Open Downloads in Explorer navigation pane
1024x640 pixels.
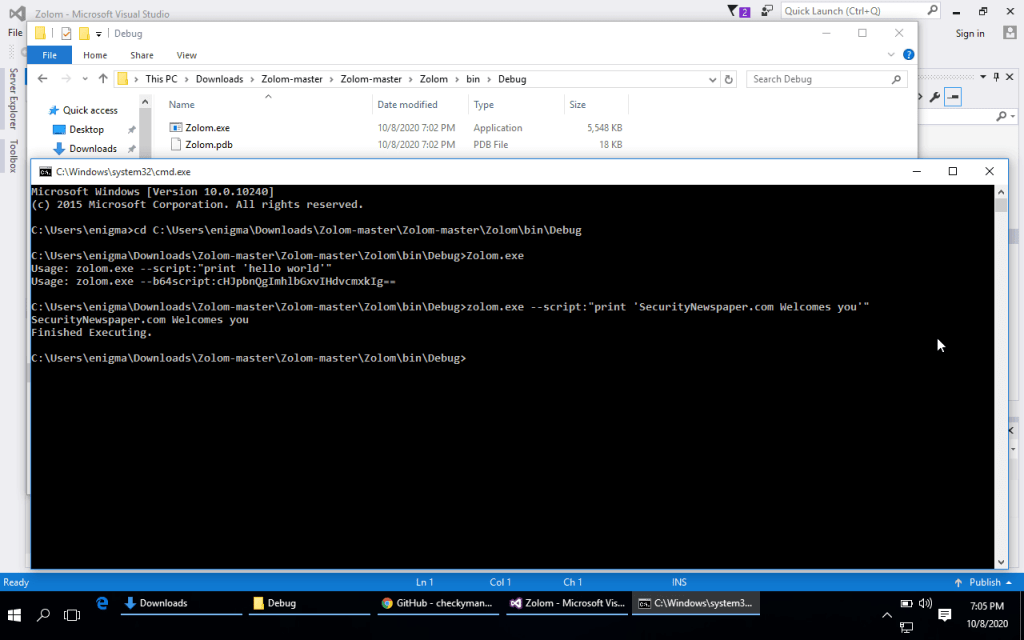pos(93,148)
